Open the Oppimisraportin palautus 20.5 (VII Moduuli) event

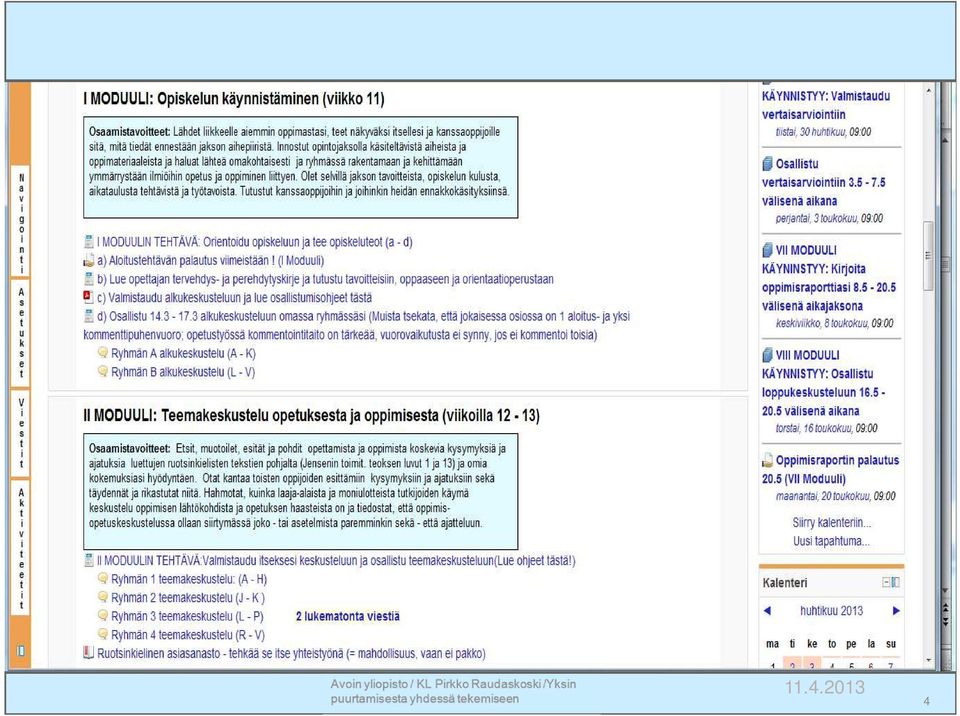click(x=831, y=469)
